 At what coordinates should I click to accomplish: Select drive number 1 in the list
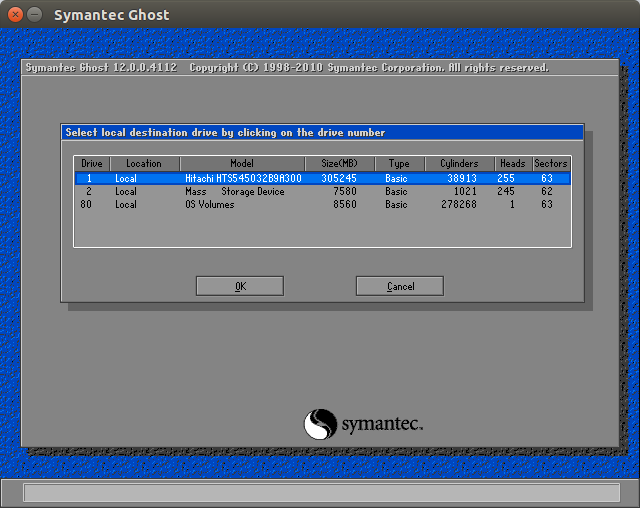(x=89, y=178)
